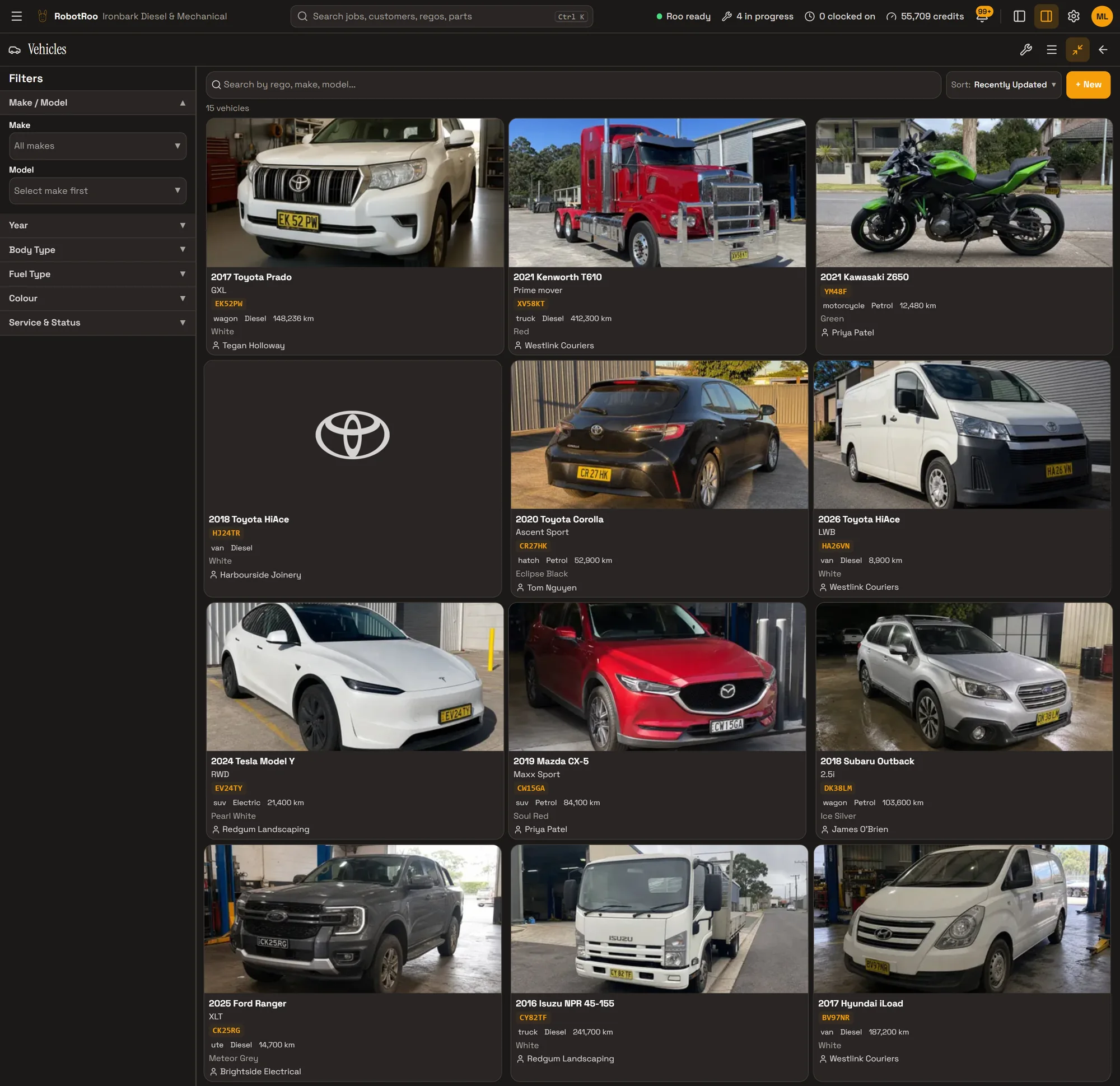Click the clock icon beside 0 clocked on
The image size is (1120, 1086).
coord(809,16)
